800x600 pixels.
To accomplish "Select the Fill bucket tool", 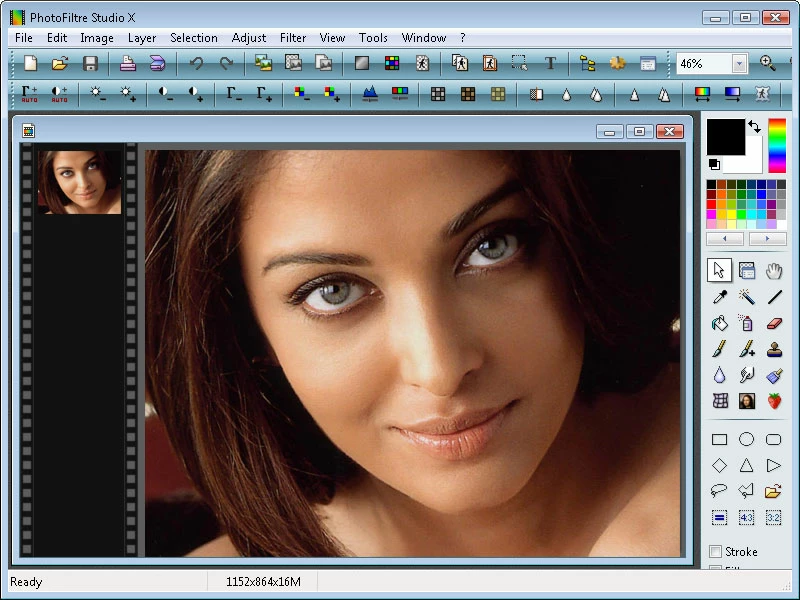I will click(x=718, y=323).
